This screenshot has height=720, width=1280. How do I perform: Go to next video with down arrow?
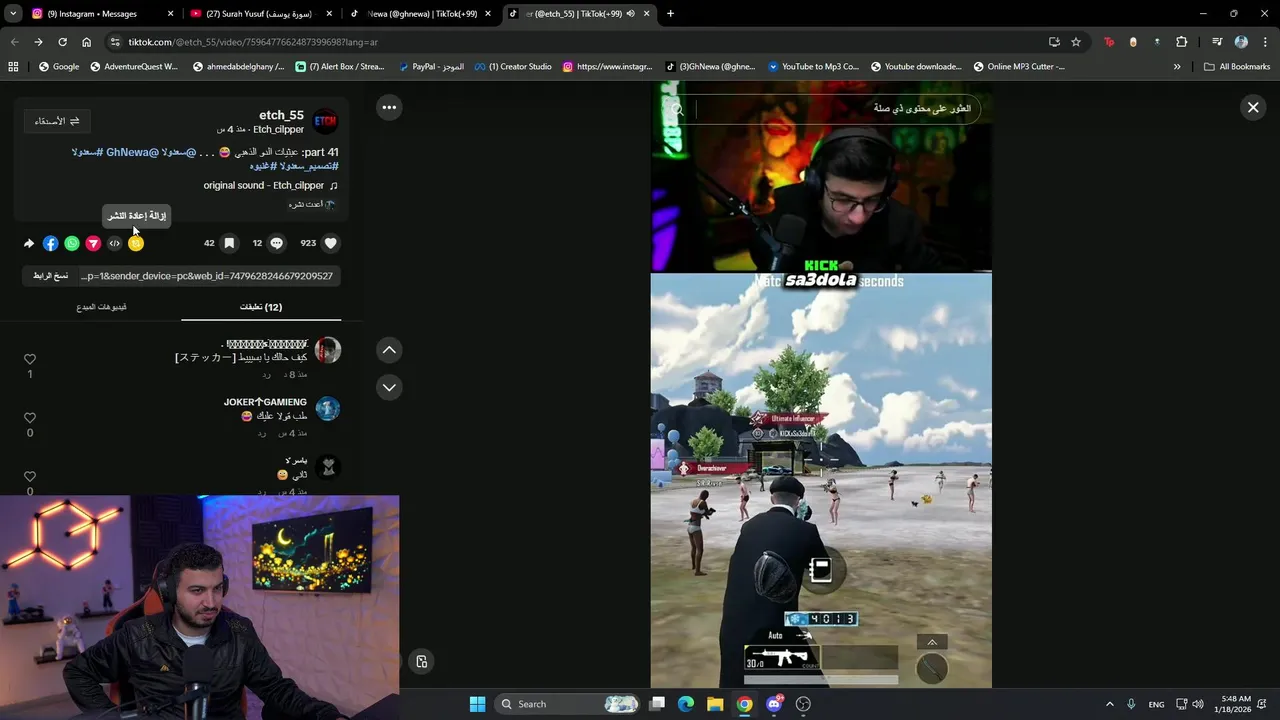point(389,387)
